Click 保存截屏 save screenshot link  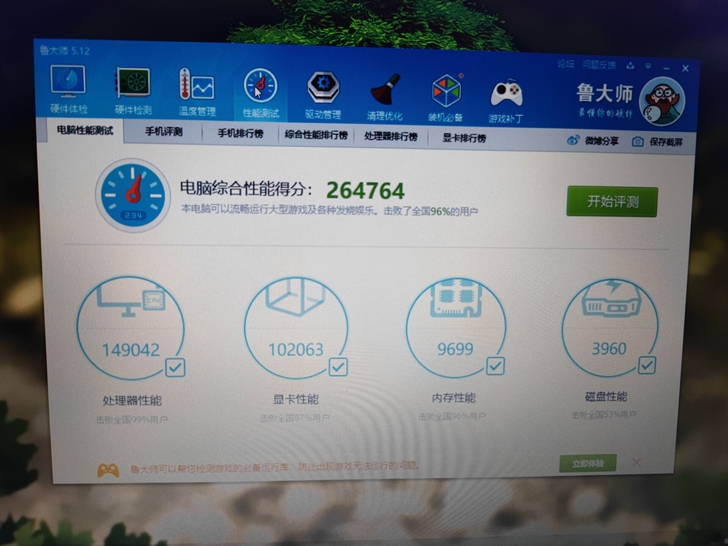(x=666, y=142)
